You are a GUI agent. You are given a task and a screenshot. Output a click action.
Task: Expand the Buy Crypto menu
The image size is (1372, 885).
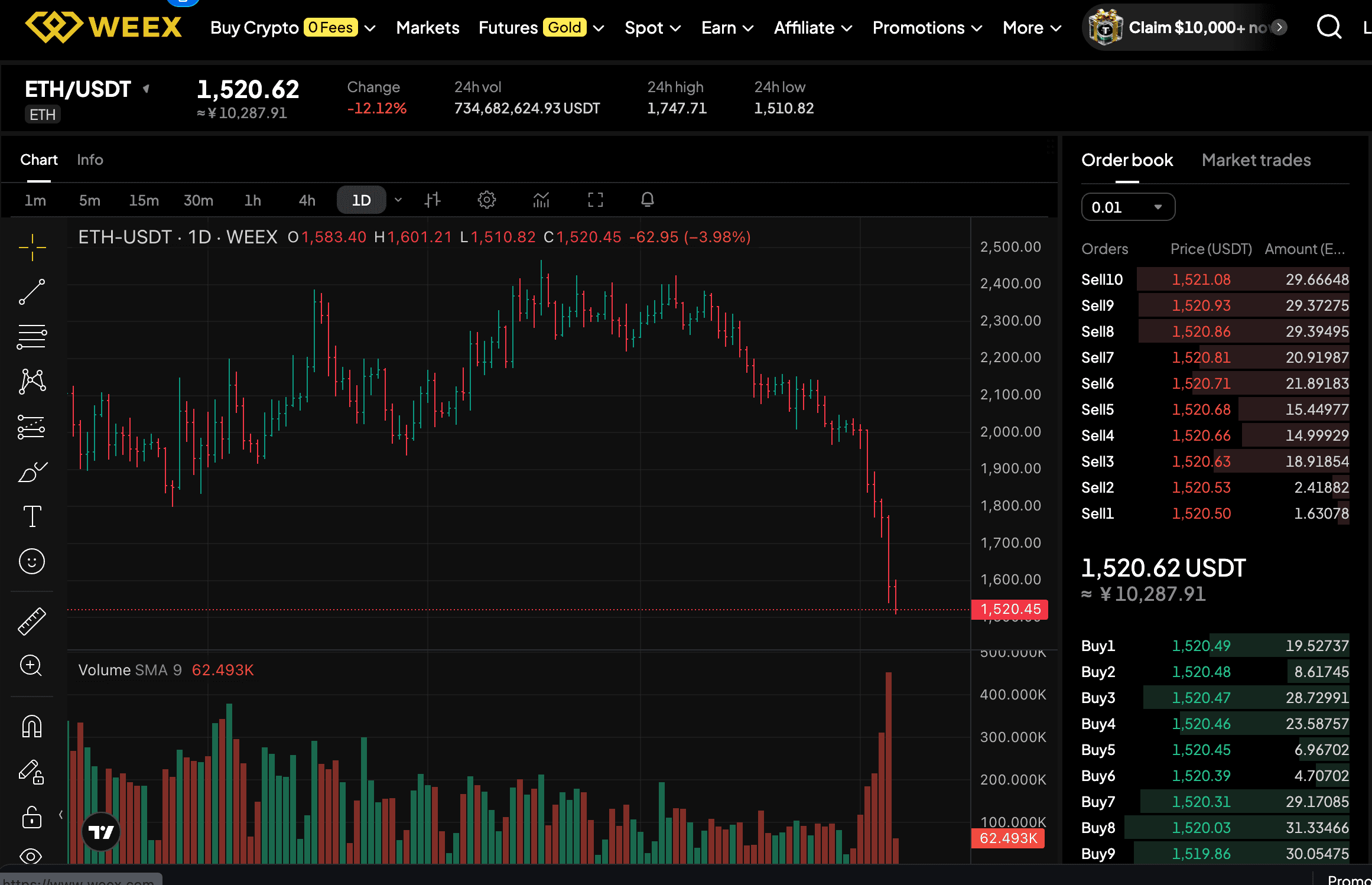293,28
